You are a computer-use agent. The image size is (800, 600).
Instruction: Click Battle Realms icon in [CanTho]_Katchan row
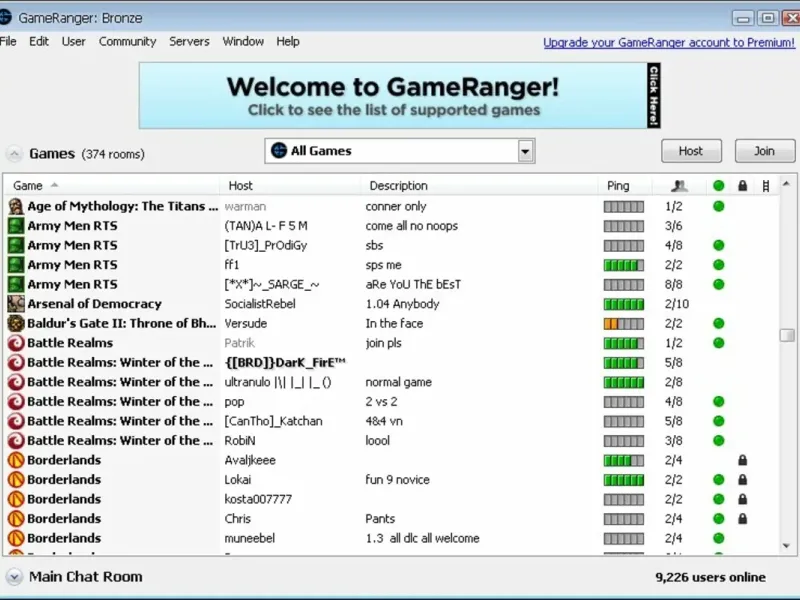point(16,421)
